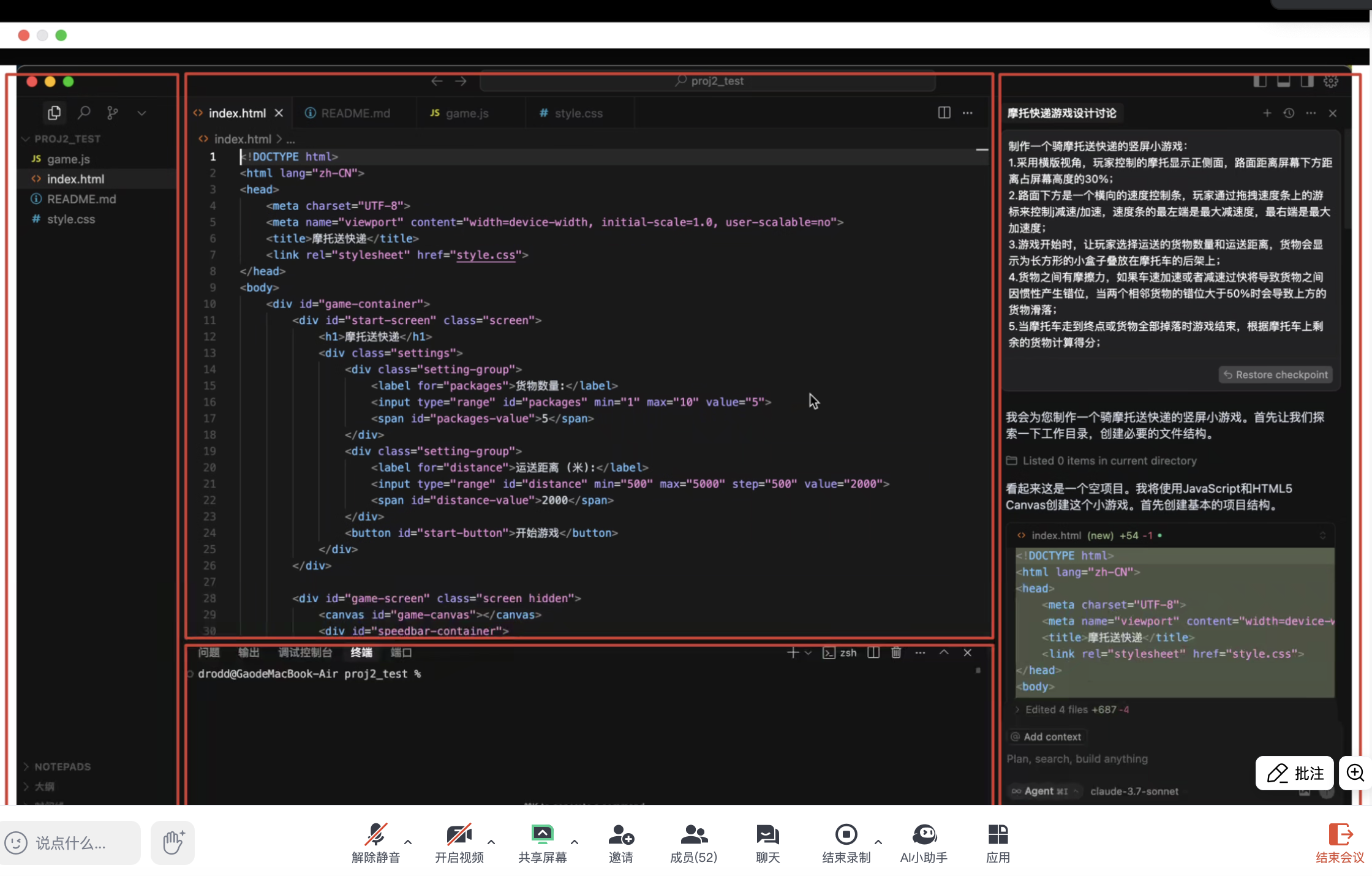This screenshot has width=1372, height=876.
Task: Click the split editor icon
Action: point(944,113)
